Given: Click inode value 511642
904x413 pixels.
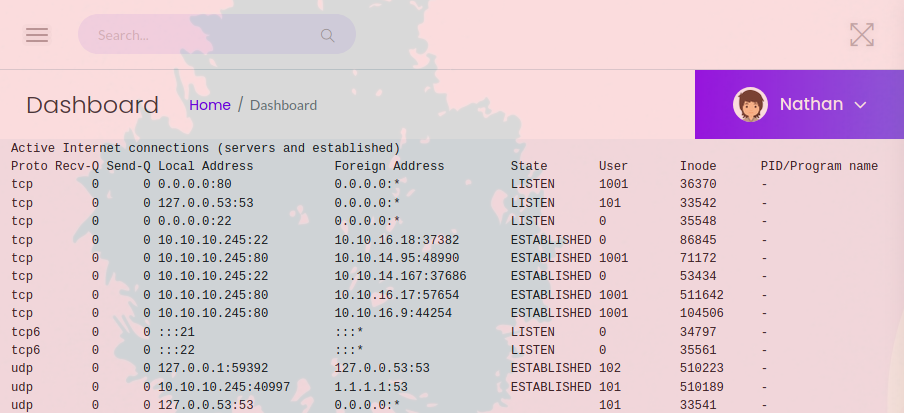Looking at the screenshot, I should pos(701,295).
